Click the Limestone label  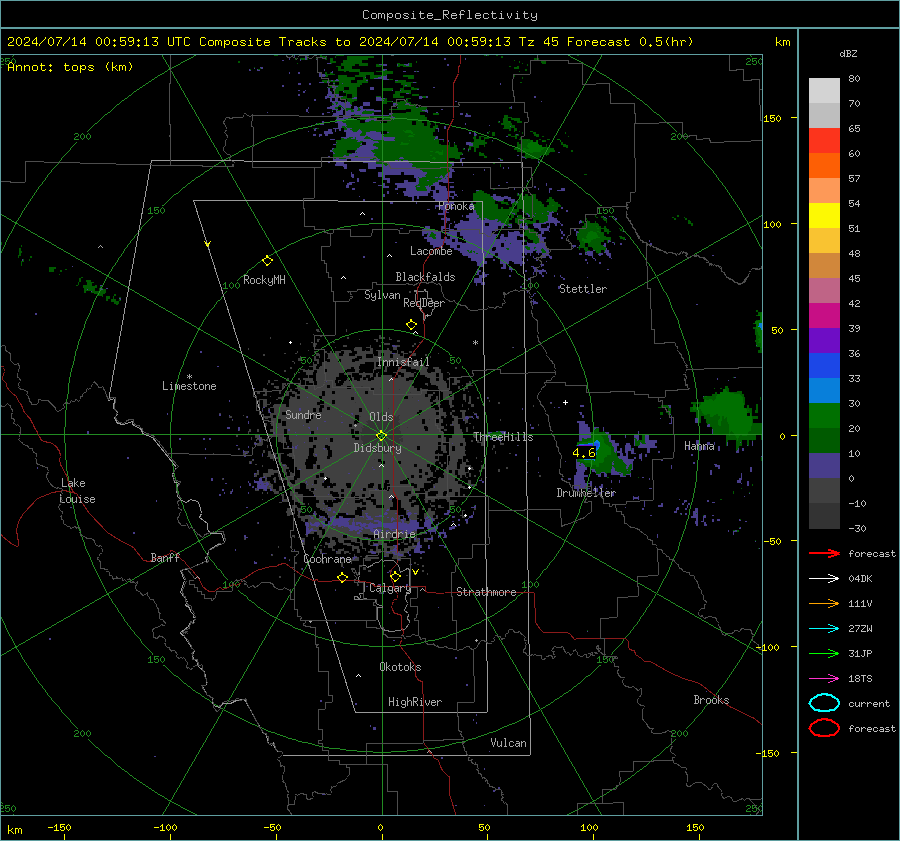(189, 386)
